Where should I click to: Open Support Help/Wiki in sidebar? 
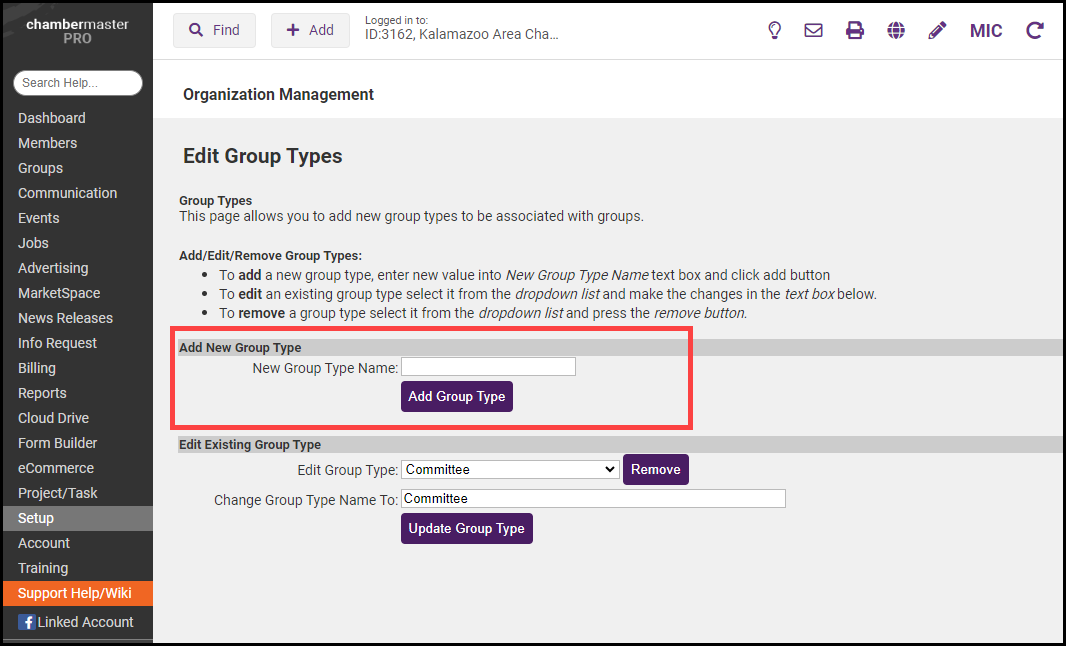(x=75, y=593)
